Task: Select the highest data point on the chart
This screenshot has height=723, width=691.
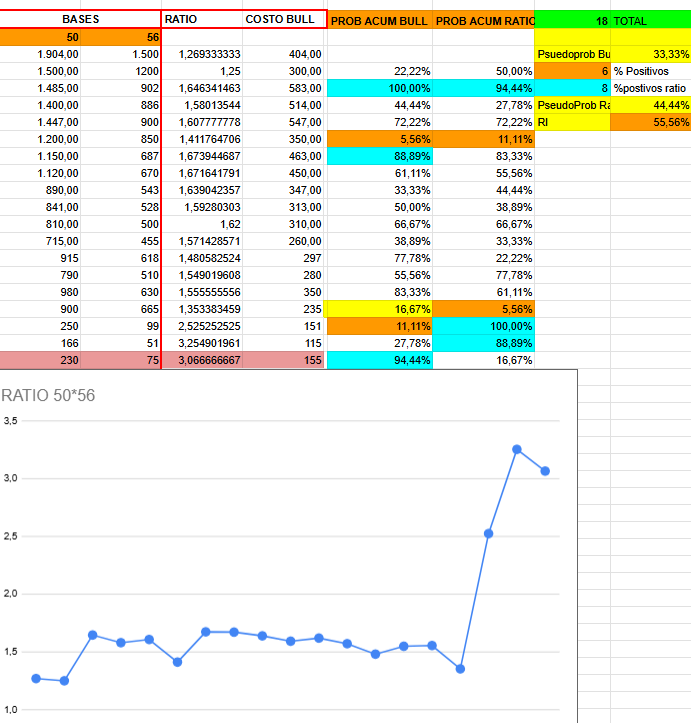Action: point(517,449)
